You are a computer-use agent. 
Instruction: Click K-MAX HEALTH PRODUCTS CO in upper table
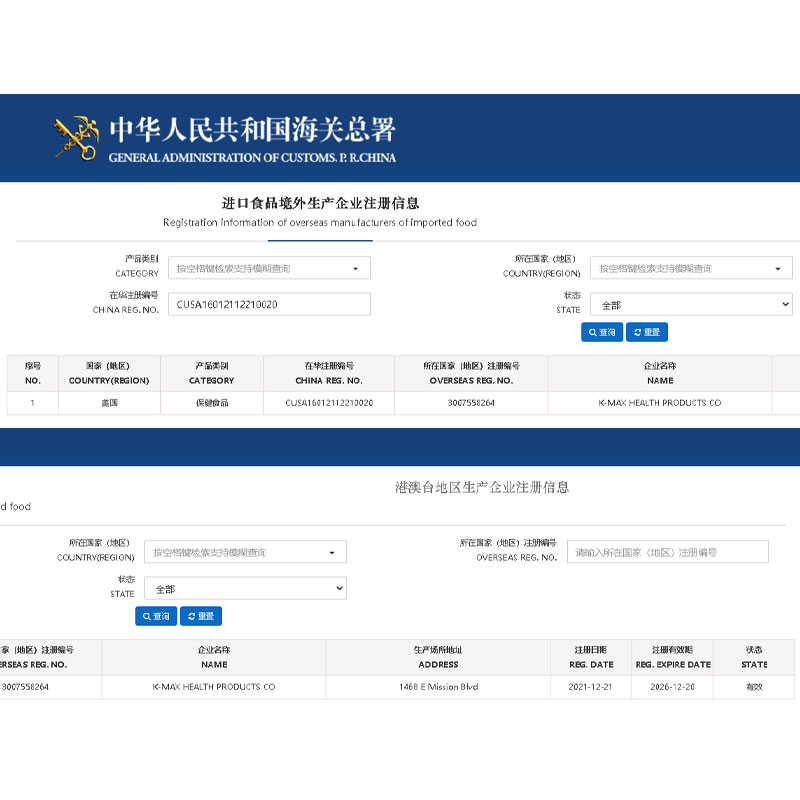(660, 403)
